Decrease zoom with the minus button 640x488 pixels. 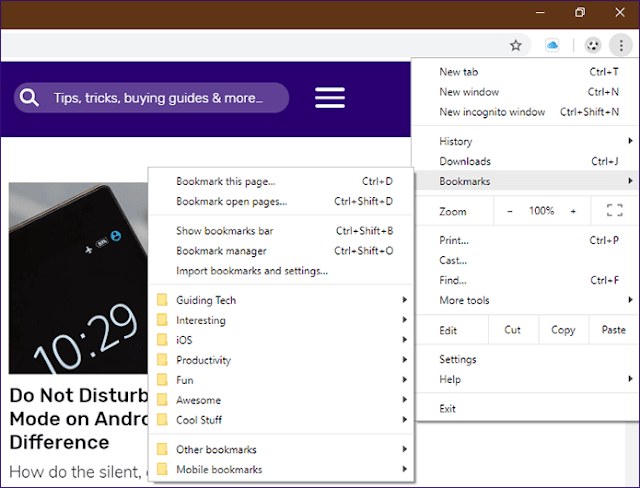coord(510,211)
